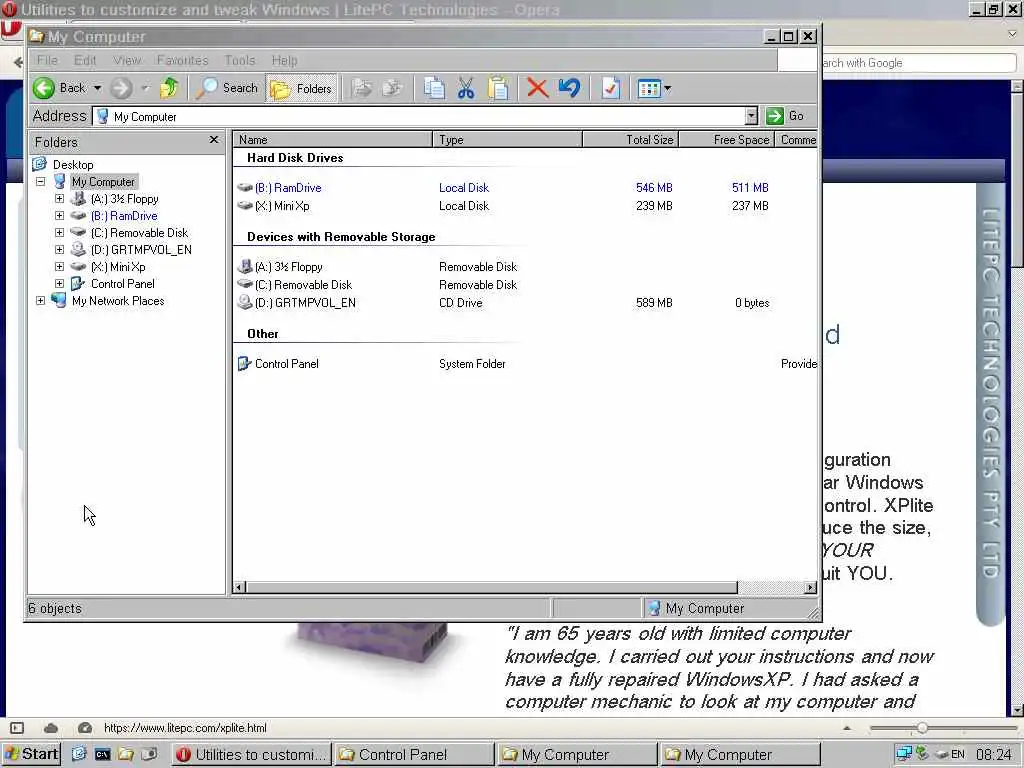Click the EN language indicator
1024x768 pixels.
tap(958, 754)
